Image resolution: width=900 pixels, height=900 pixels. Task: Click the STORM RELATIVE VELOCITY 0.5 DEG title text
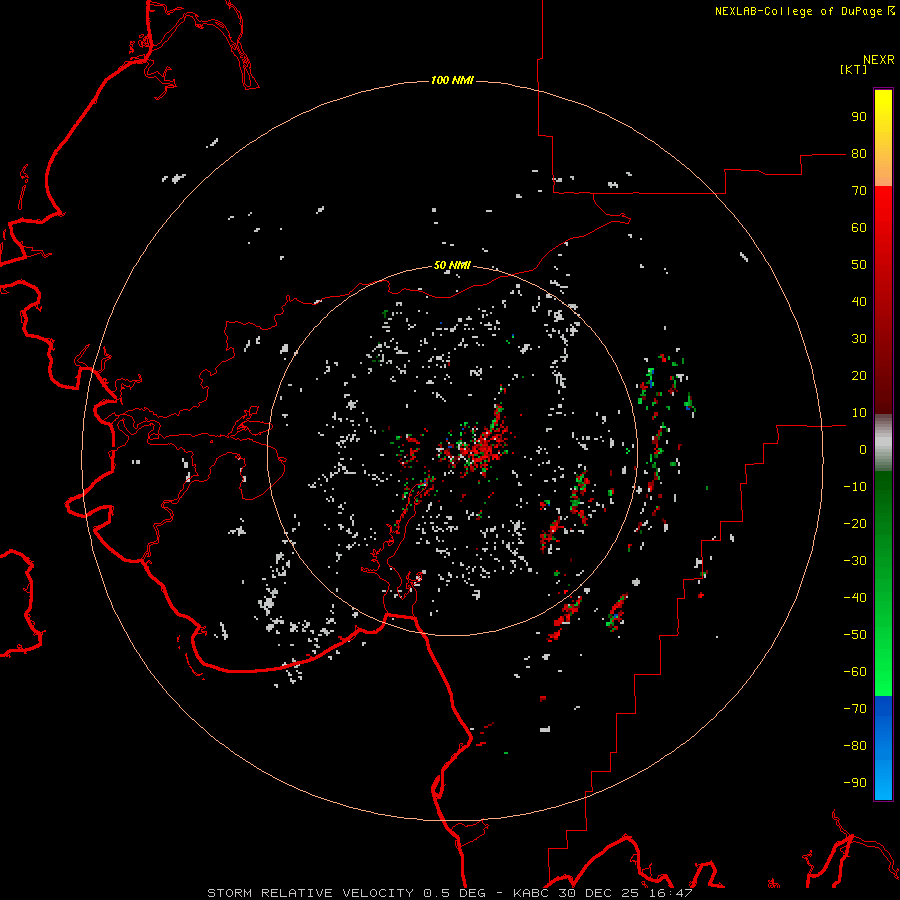(346, 893)
